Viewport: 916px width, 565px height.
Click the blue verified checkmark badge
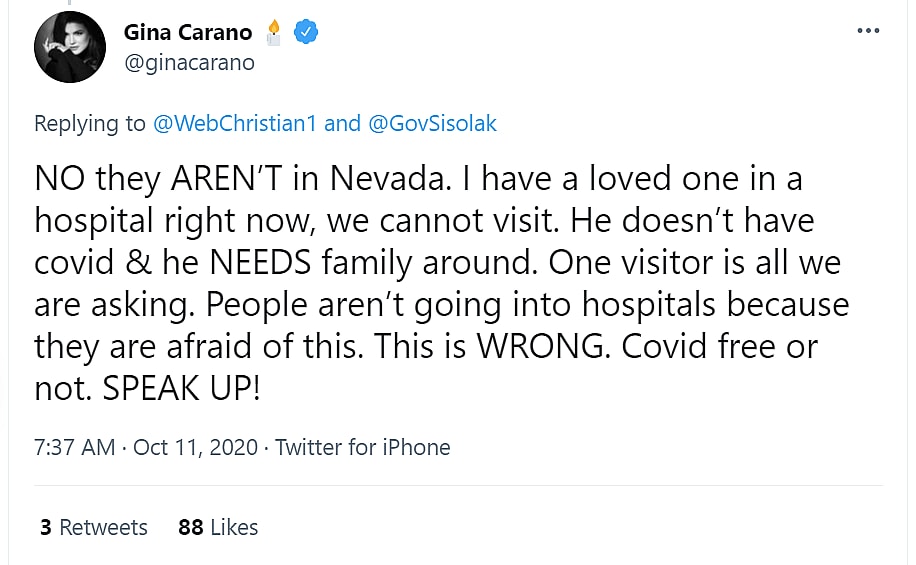tap(306, 33)
